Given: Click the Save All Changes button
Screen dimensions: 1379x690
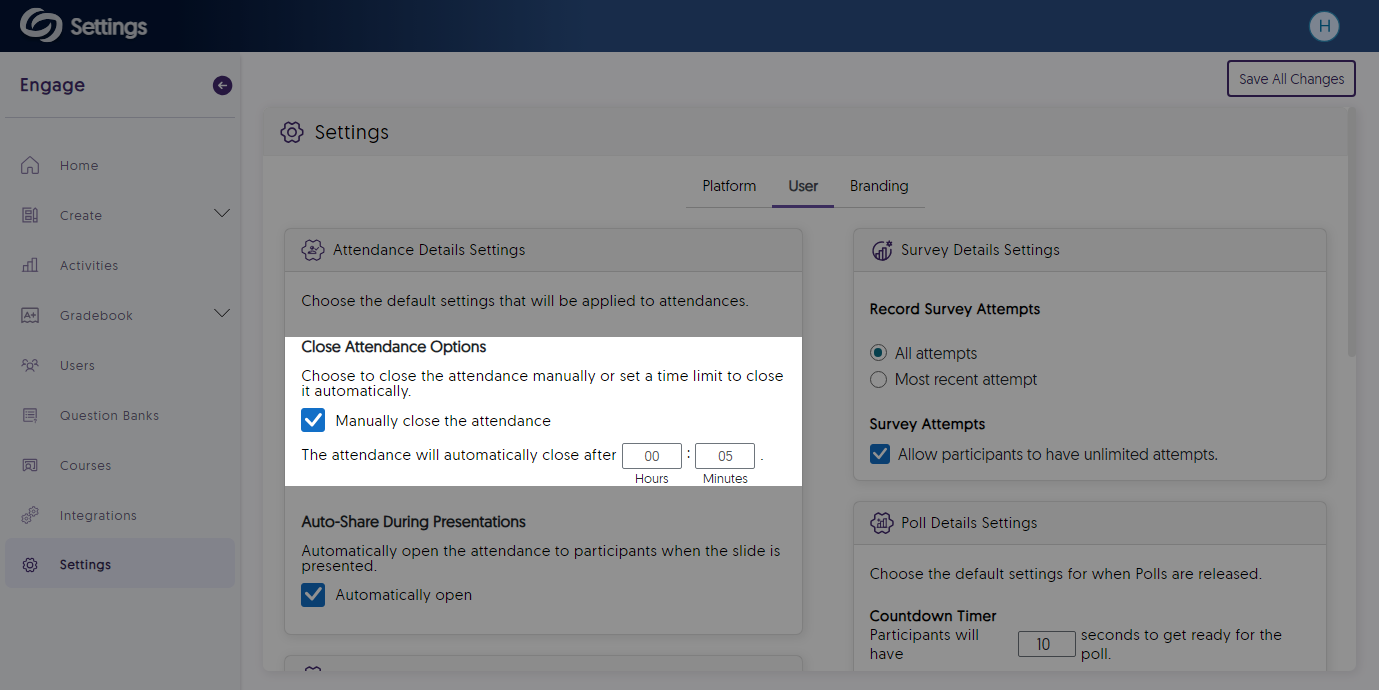Looking at the screenshot, I should (x=1291, y=79).
